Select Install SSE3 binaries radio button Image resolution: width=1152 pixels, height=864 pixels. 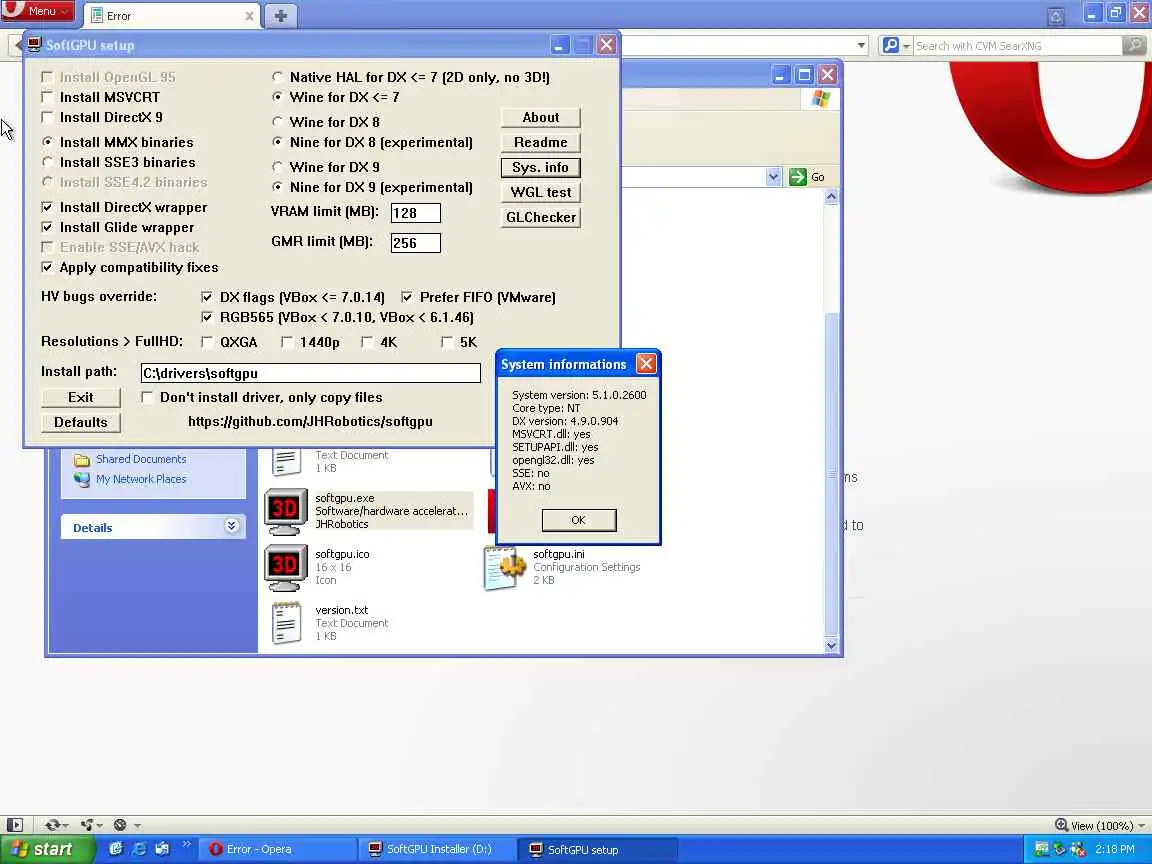(x=48, y=162)
